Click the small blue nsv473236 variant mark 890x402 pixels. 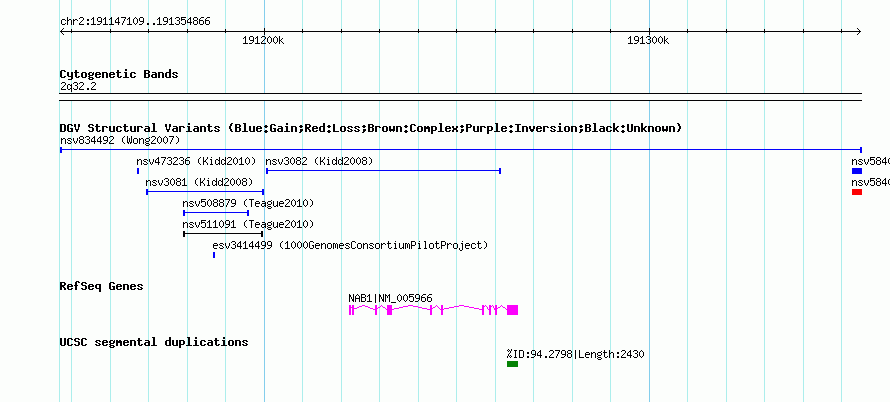coord(138,171)
